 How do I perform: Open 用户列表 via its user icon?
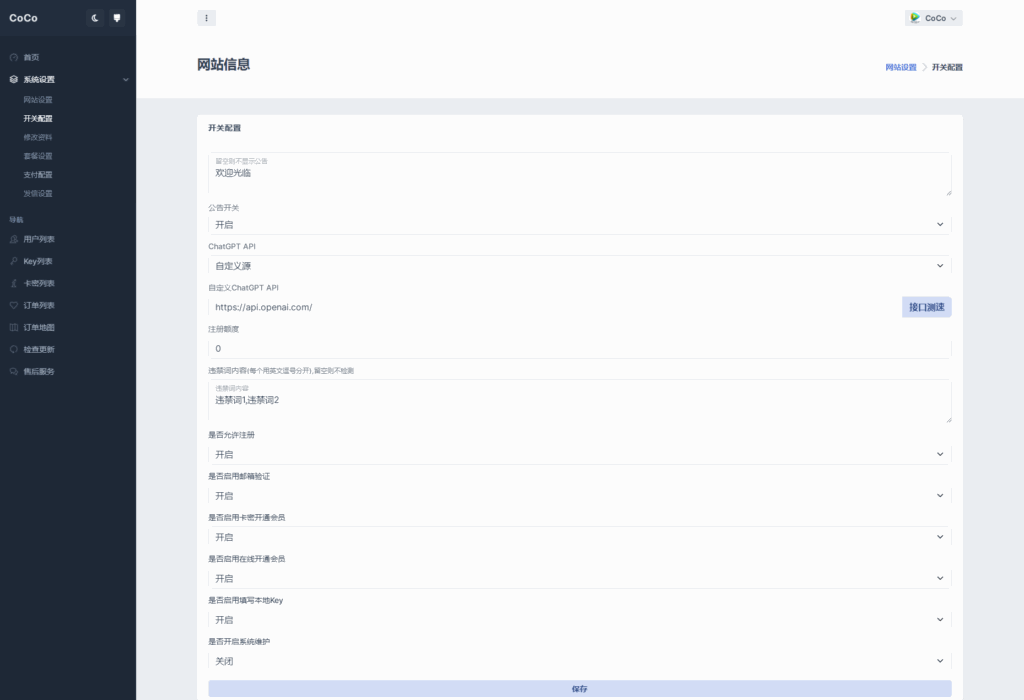pyautogui.click(x=13, y=239)
